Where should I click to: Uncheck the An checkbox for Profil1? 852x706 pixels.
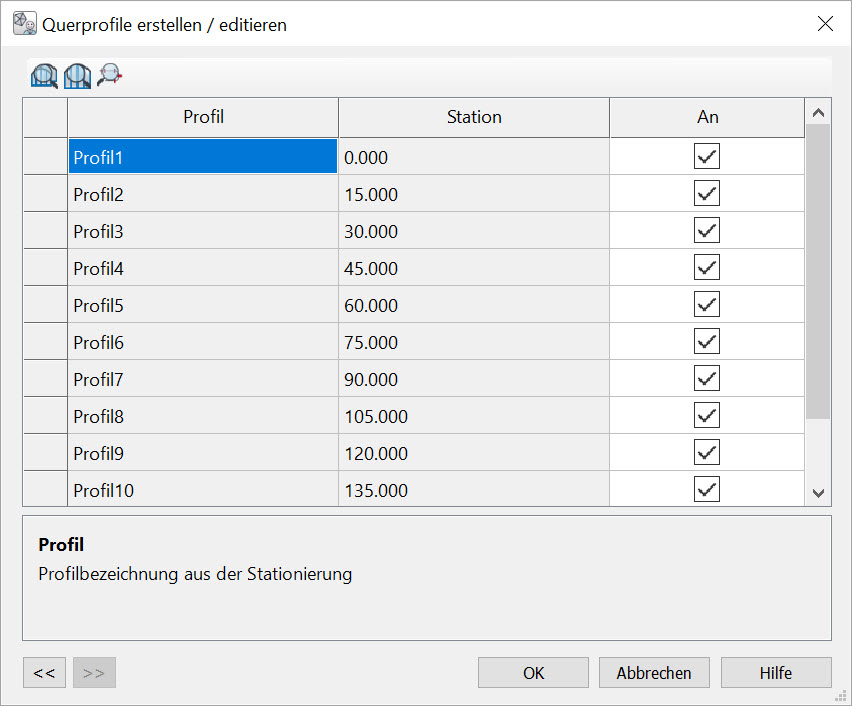point(707,157)
